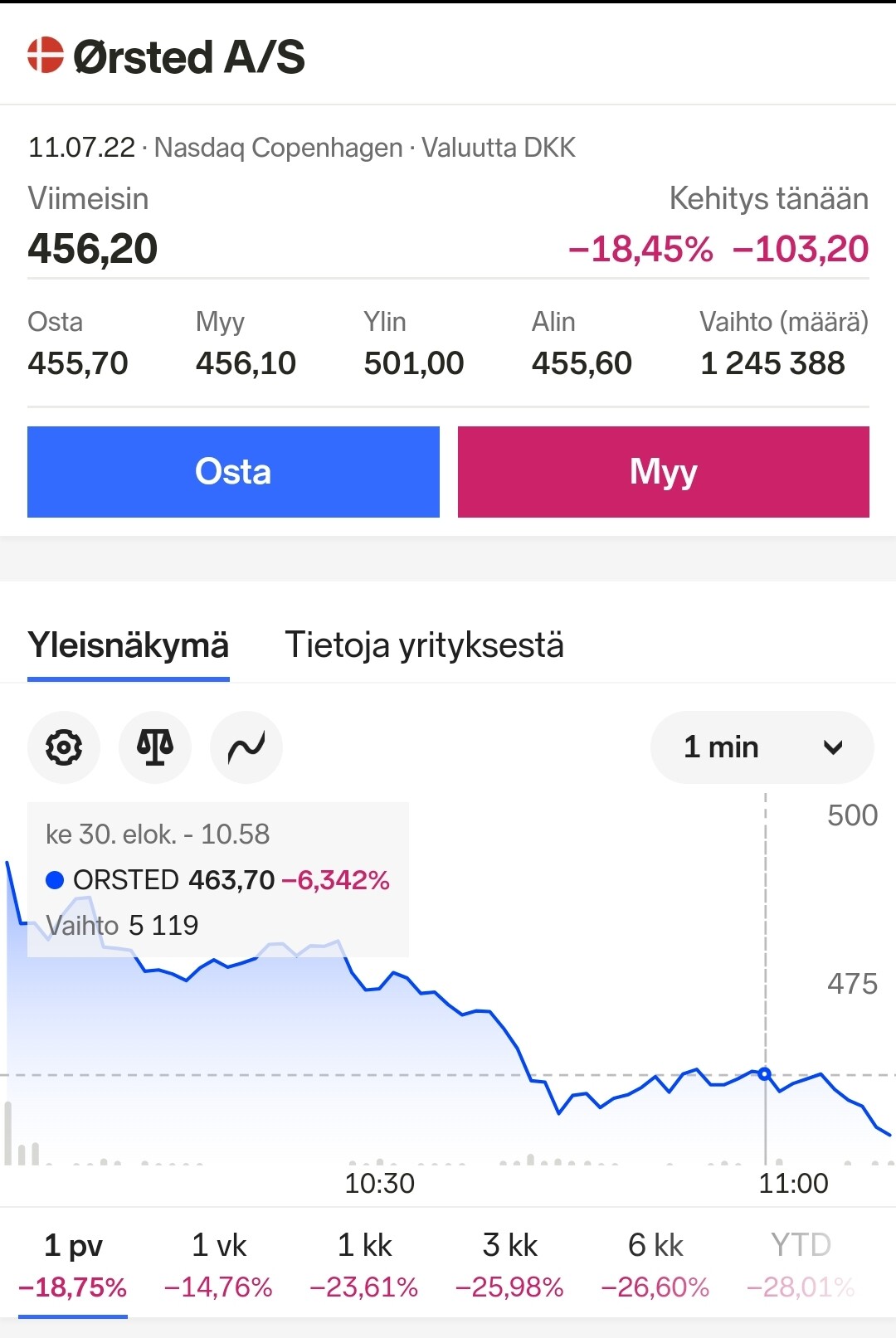Open chart settings gear icon
This screenshot has height=1338, width=896.
click(x=64, y=747)
